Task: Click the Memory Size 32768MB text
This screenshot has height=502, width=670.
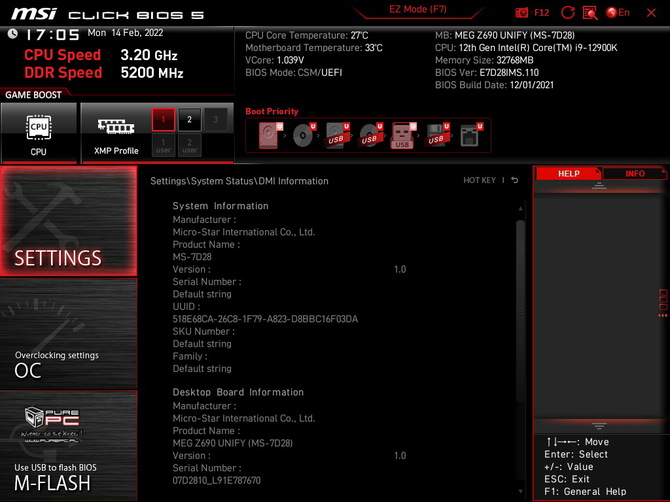Action: click(484, 60)
